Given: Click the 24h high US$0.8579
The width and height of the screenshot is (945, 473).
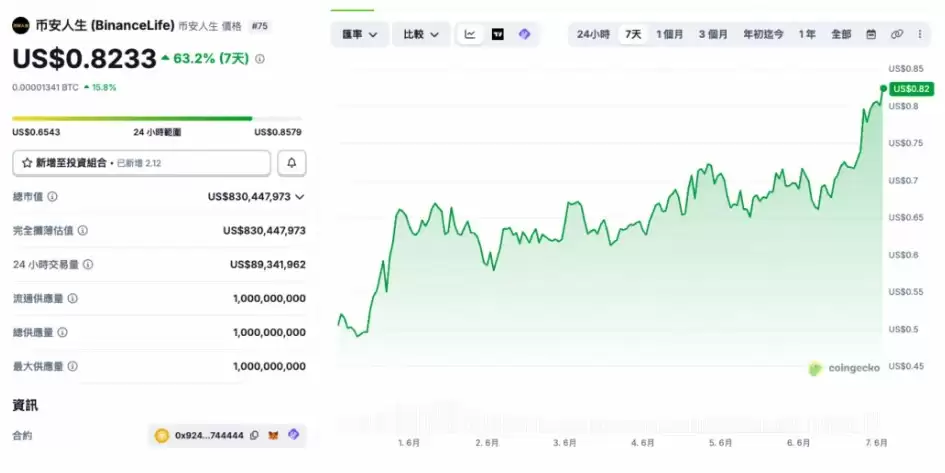Looking at the screenshot, I should coord(278,132).
